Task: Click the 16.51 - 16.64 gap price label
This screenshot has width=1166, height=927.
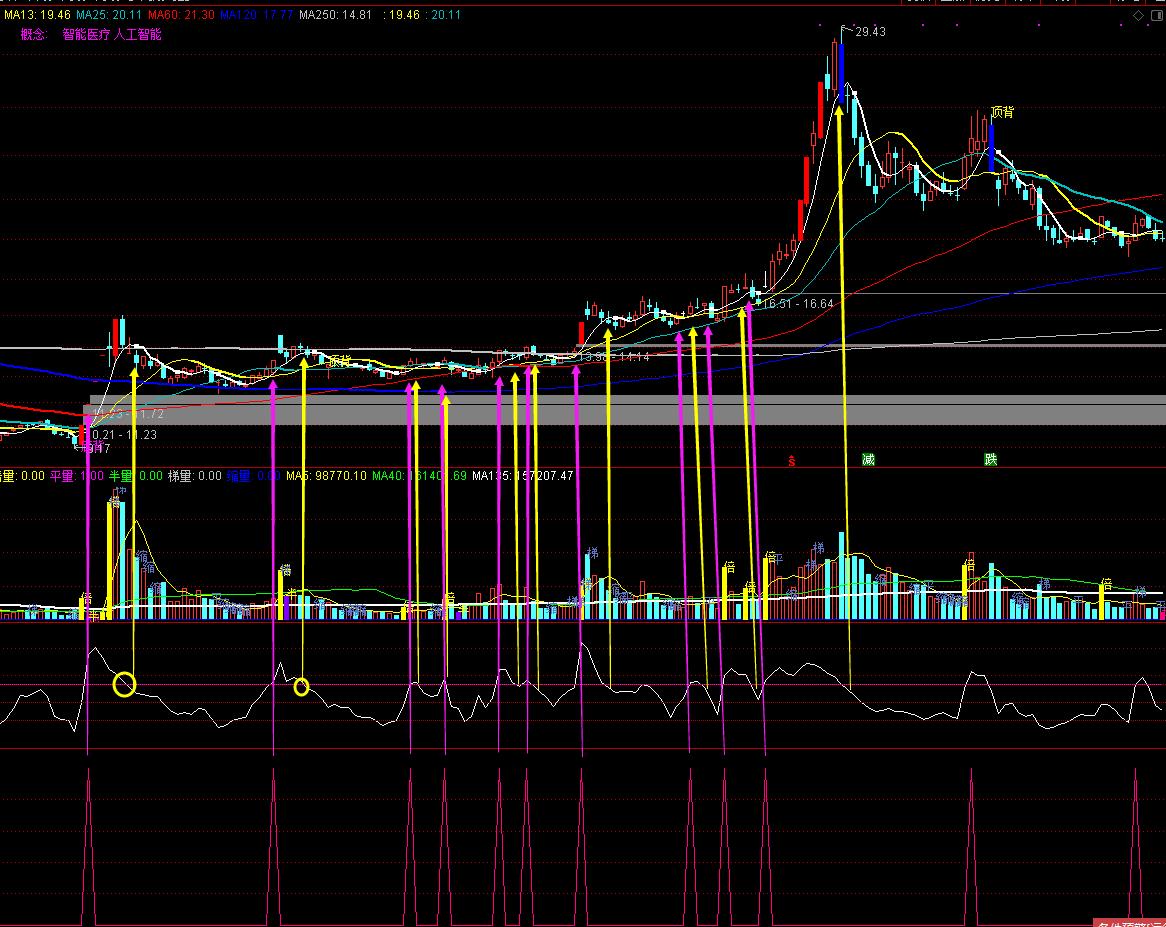Action: click(798, 302)
